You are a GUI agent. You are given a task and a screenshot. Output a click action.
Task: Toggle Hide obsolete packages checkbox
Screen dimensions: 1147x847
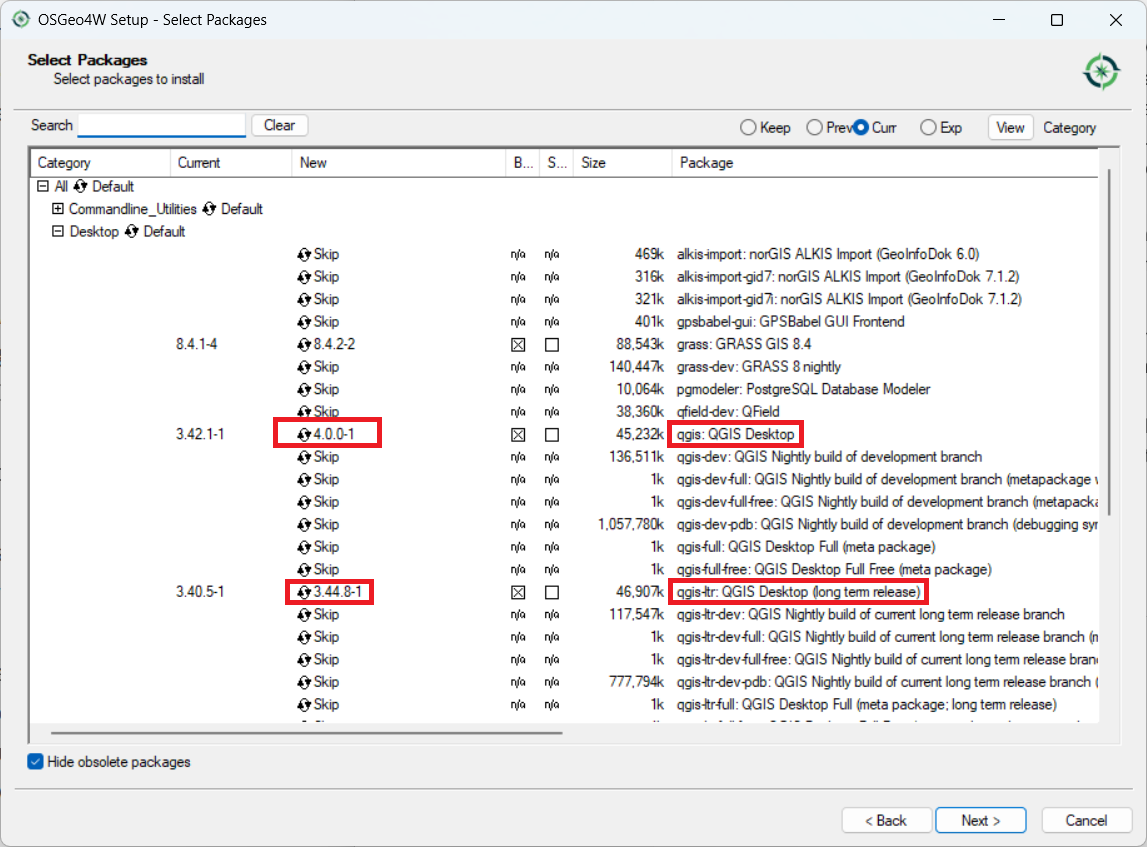37,762
